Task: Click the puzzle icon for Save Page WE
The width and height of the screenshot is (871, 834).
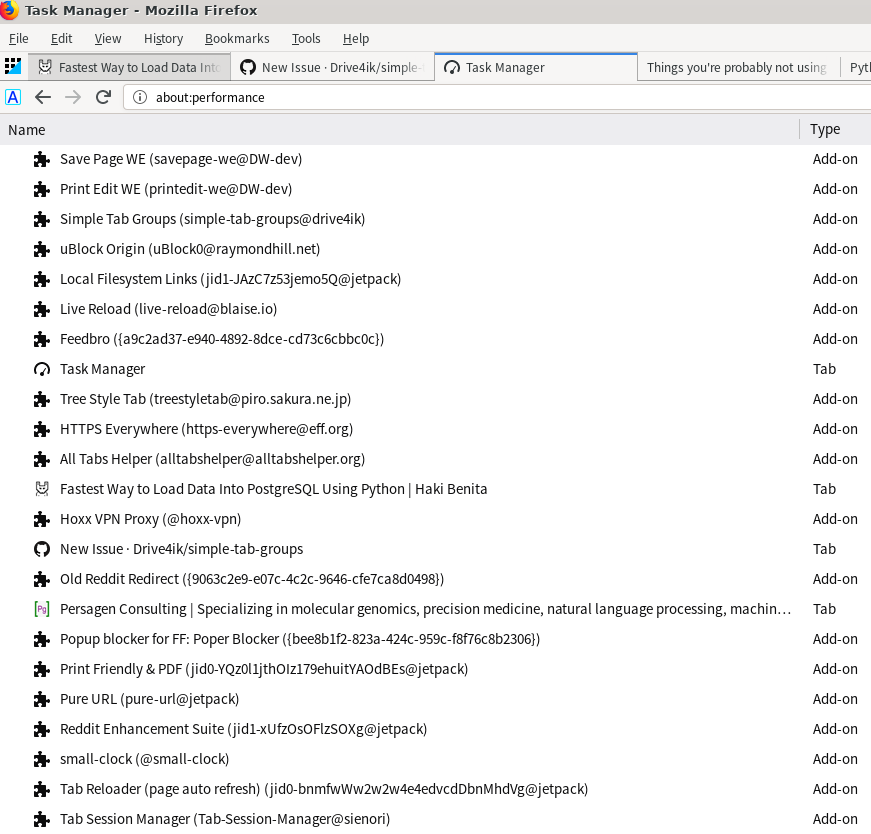Action: pos(42,159)
